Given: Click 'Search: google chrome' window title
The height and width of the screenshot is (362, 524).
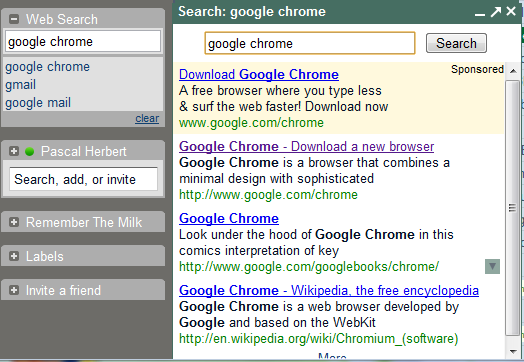Looking at the screenshot, I should point(252,12).
